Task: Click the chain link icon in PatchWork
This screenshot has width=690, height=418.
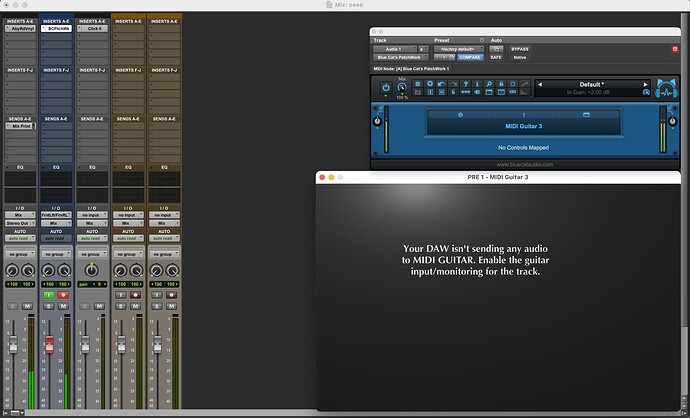Action: tap(513, 92)
